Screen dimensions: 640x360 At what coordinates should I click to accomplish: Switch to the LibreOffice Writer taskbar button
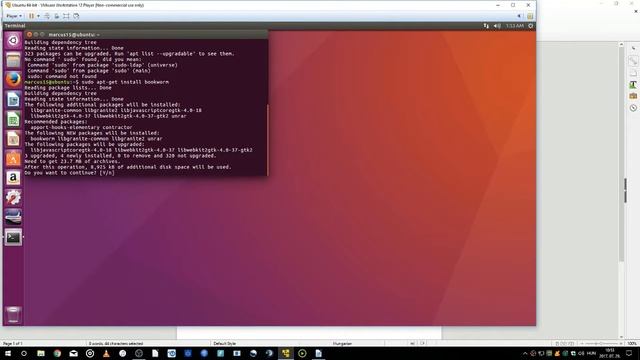(318, 353)
